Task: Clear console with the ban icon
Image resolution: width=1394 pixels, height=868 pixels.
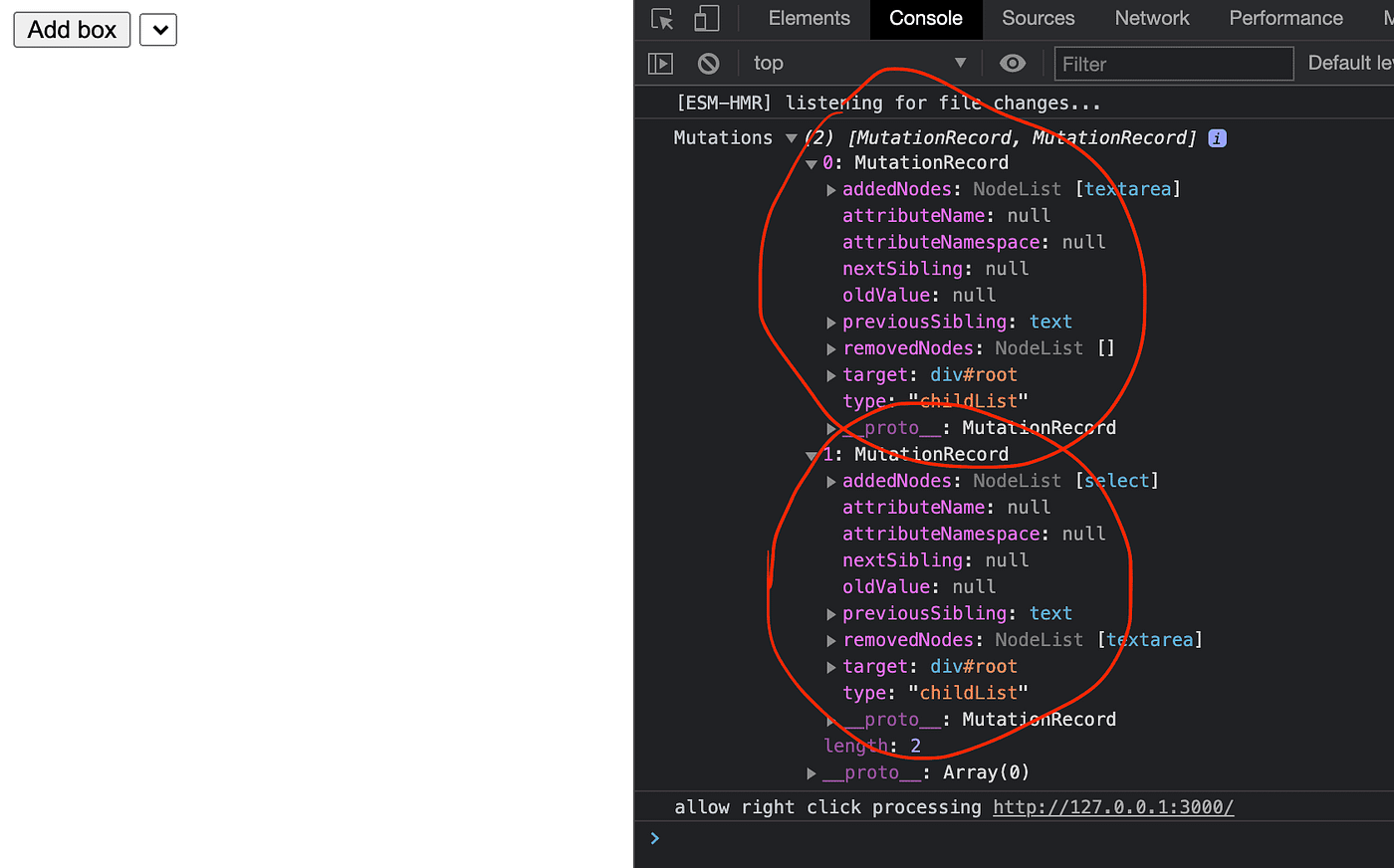Action: pos(708,64)
